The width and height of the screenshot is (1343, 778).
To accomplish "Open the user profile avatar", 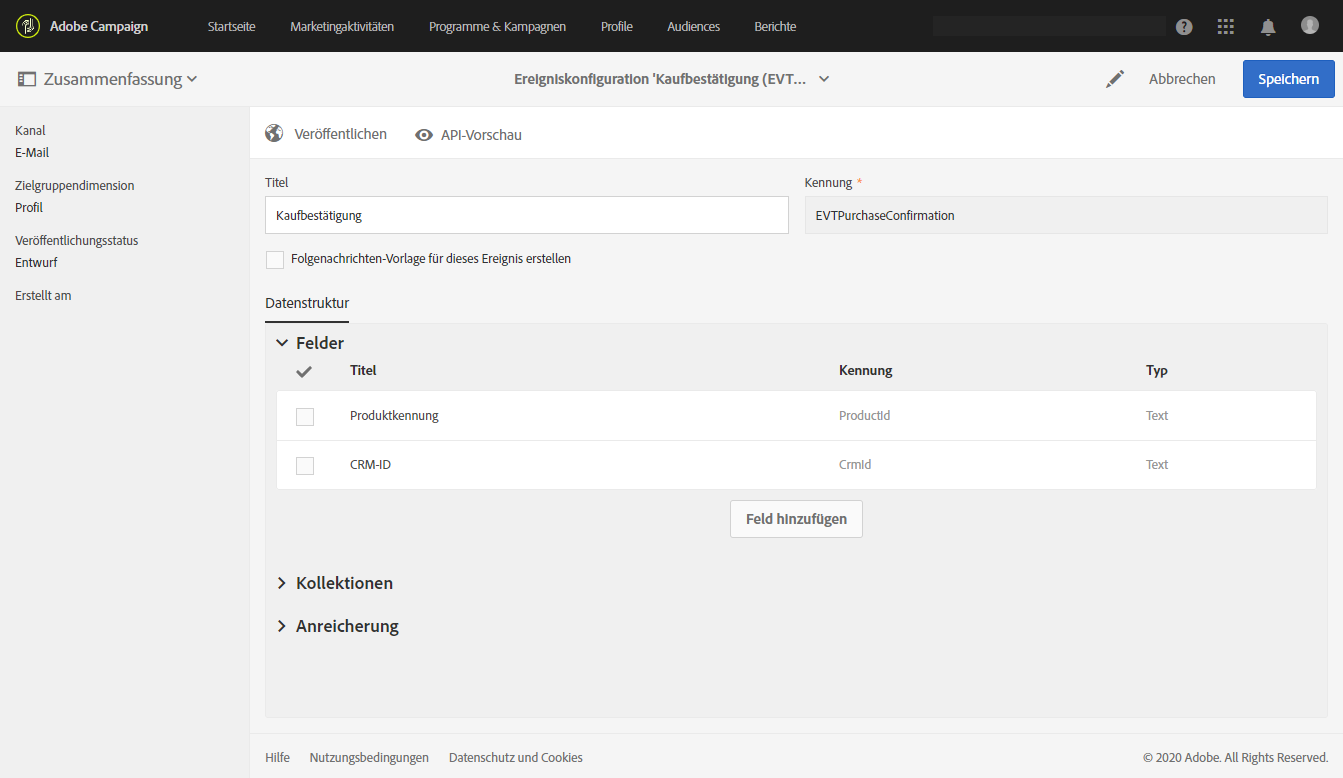I will [x=1310, y=25].
